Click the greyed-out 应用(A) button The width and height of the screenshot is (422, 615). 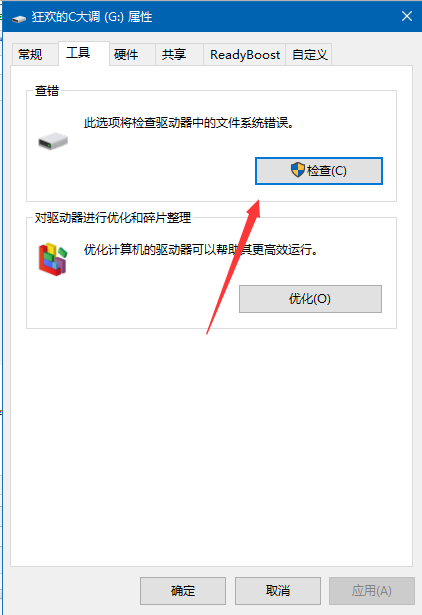tap(372, 591)
